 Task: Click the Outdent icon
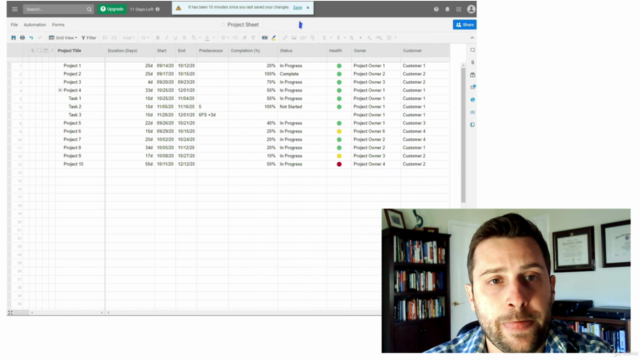point(105,38)
